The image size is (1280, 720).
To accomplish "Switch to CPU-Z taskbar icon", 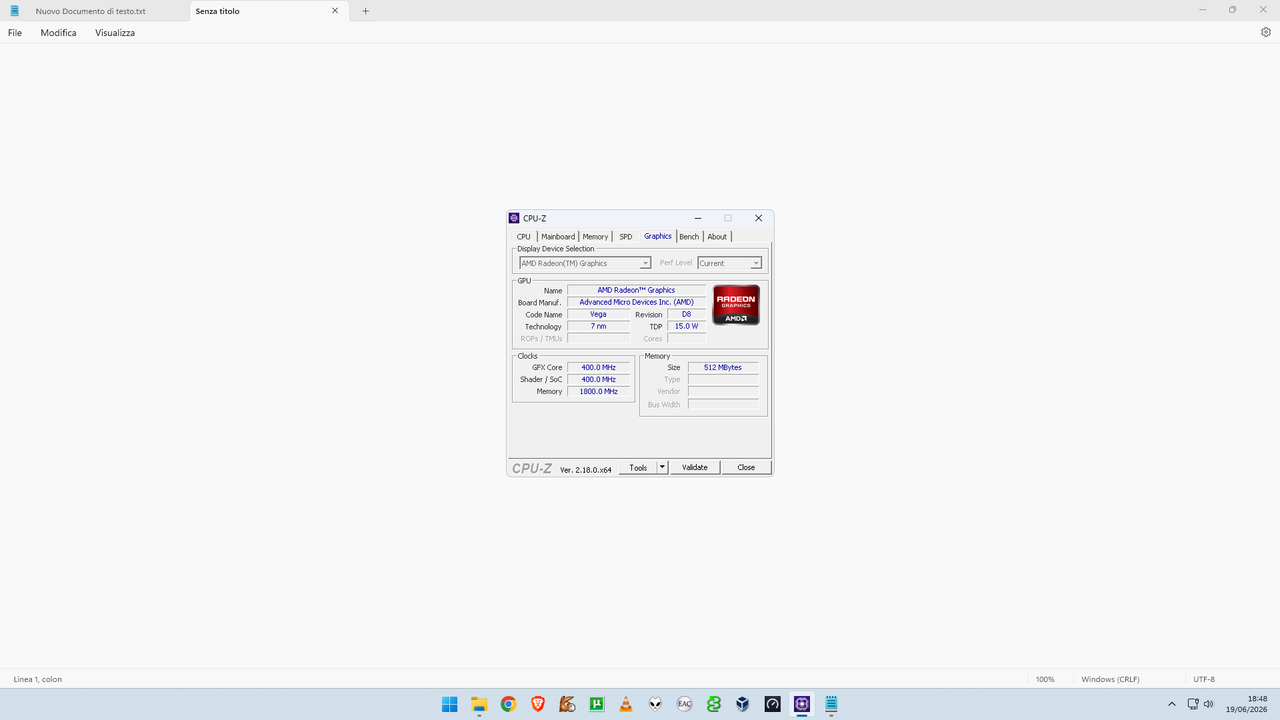I will 801,704.
